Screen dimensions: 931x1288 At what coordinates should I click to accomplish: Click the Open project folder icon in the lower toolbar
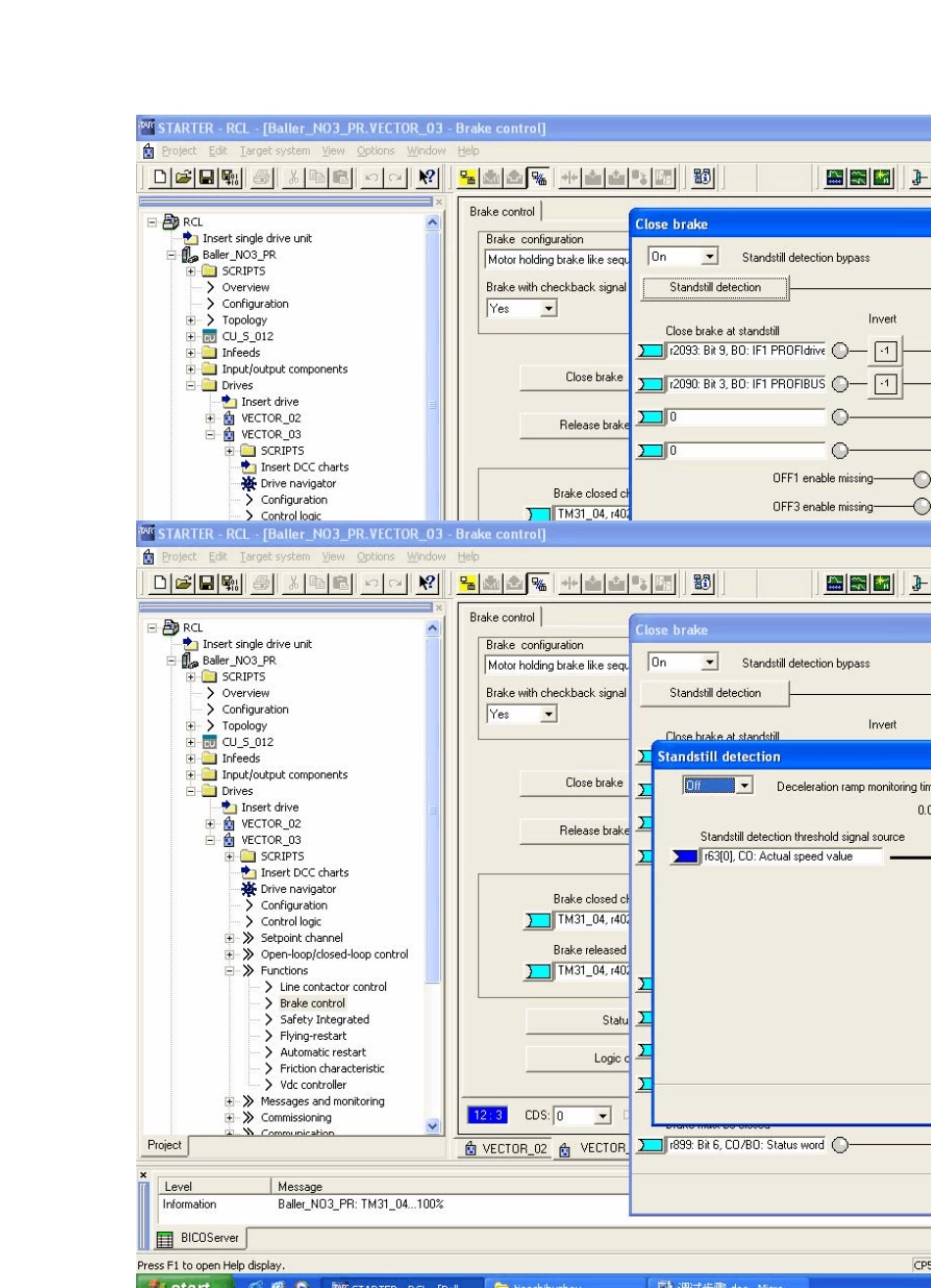(x=184, y=583)
